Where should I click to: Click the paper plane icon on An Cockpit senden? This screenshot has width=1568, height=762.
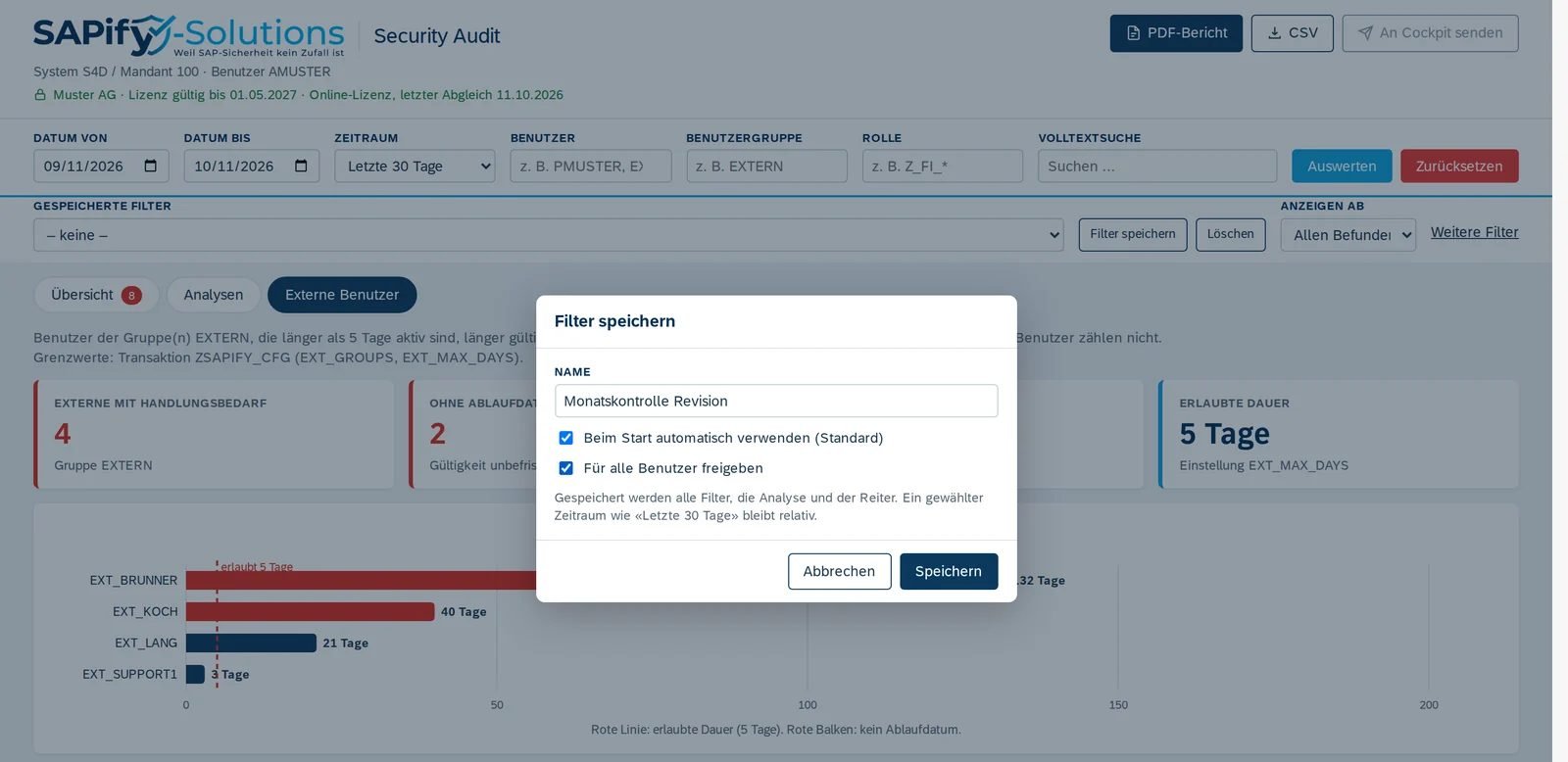(1365, 33)
